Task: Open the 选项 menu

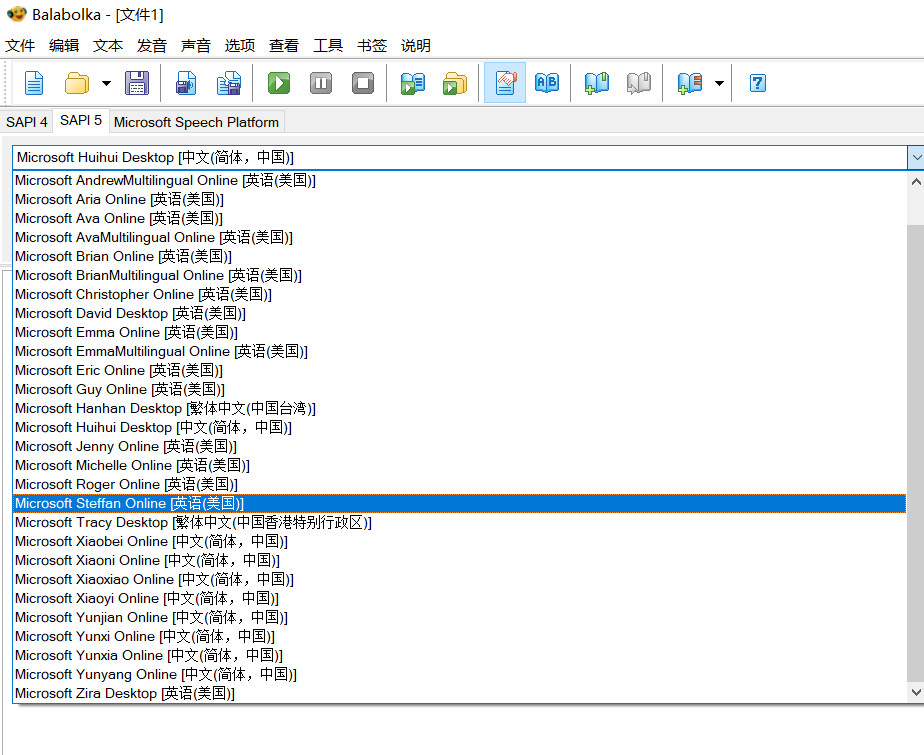Action: coord(240,45)
